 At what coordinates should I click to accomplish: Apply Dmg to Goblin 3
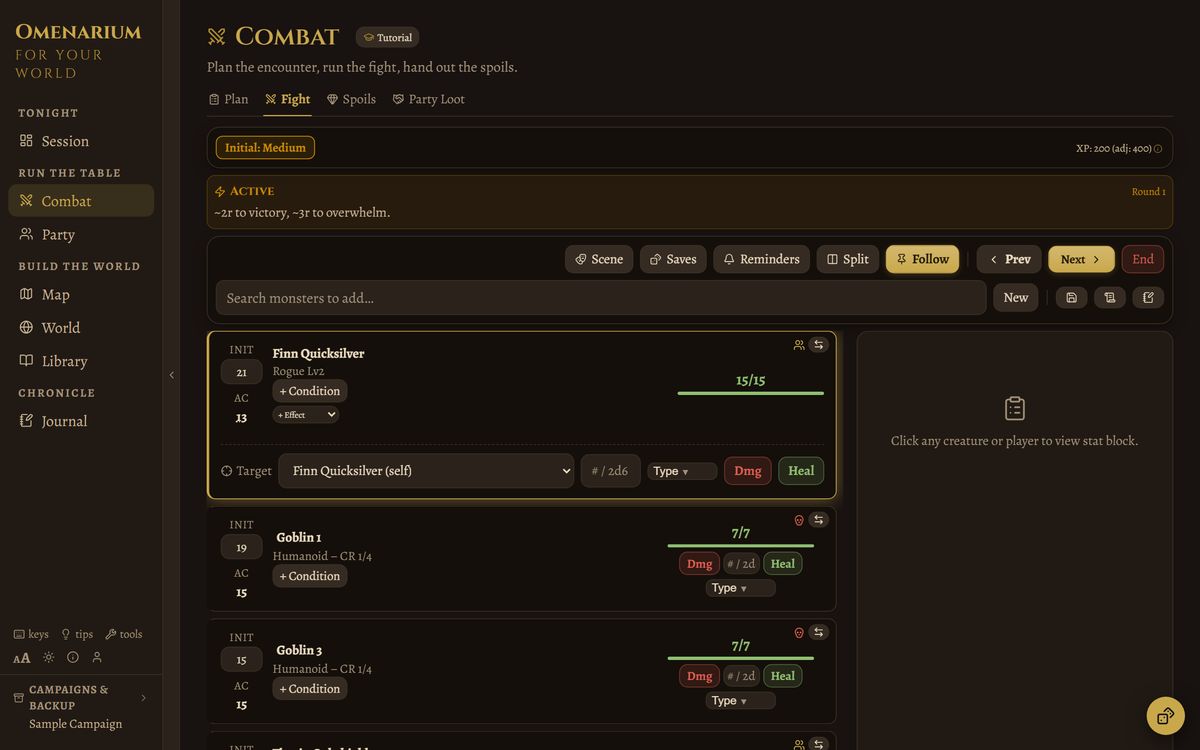pyautogui.click(x=699, y=676)
